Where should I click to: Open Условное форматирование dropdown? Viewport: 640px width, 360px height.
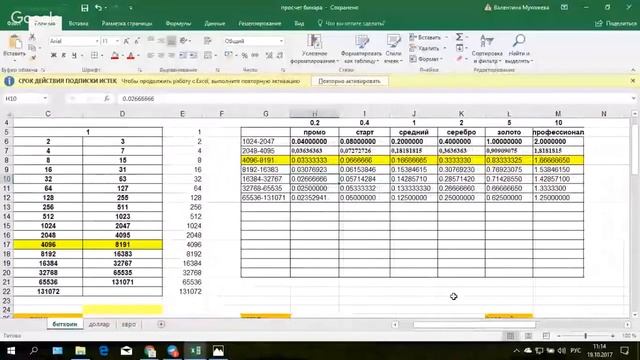[314, 49]
